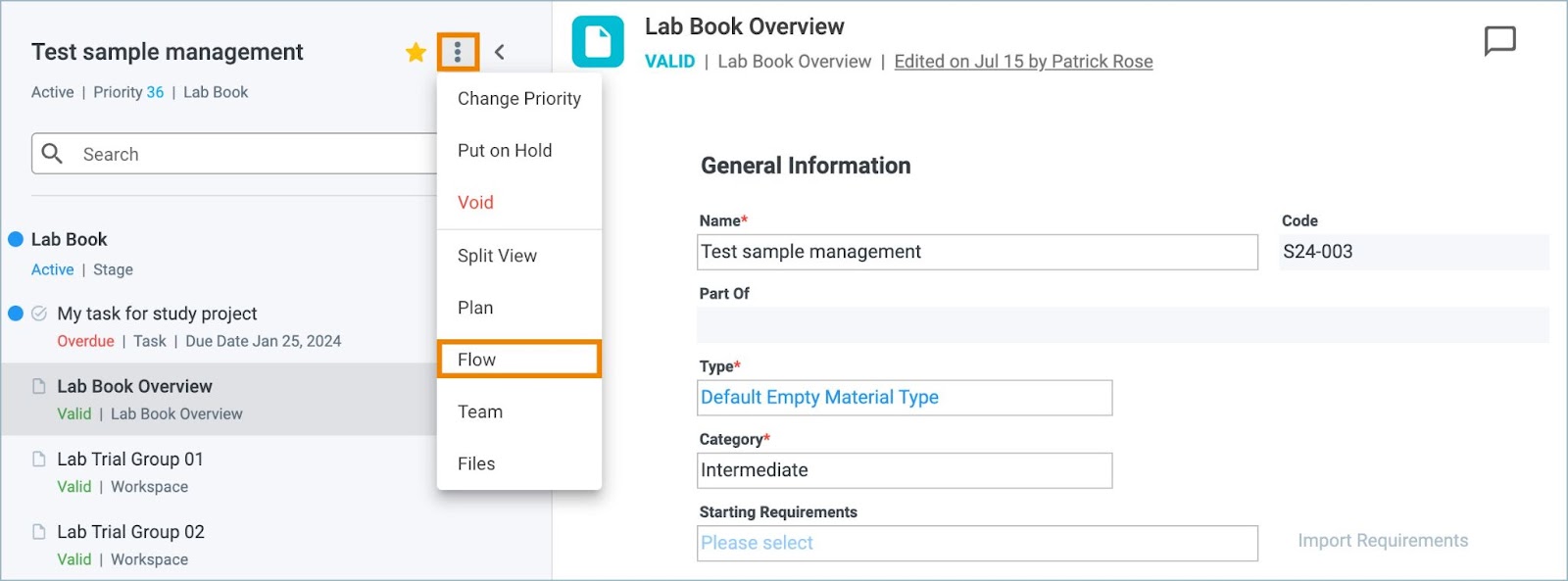Open My task for study project
1568x581 pixels.
pyautogui.click(x=157, y=314)
